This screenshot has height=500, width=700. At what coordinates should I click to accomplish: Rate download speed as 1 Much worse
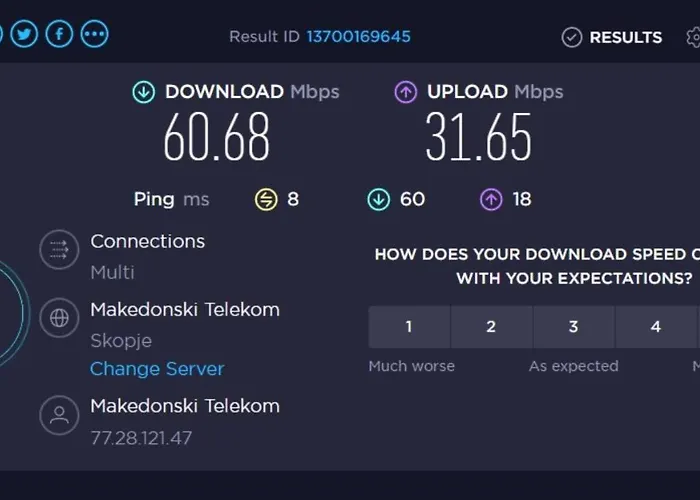pos(409,327)
